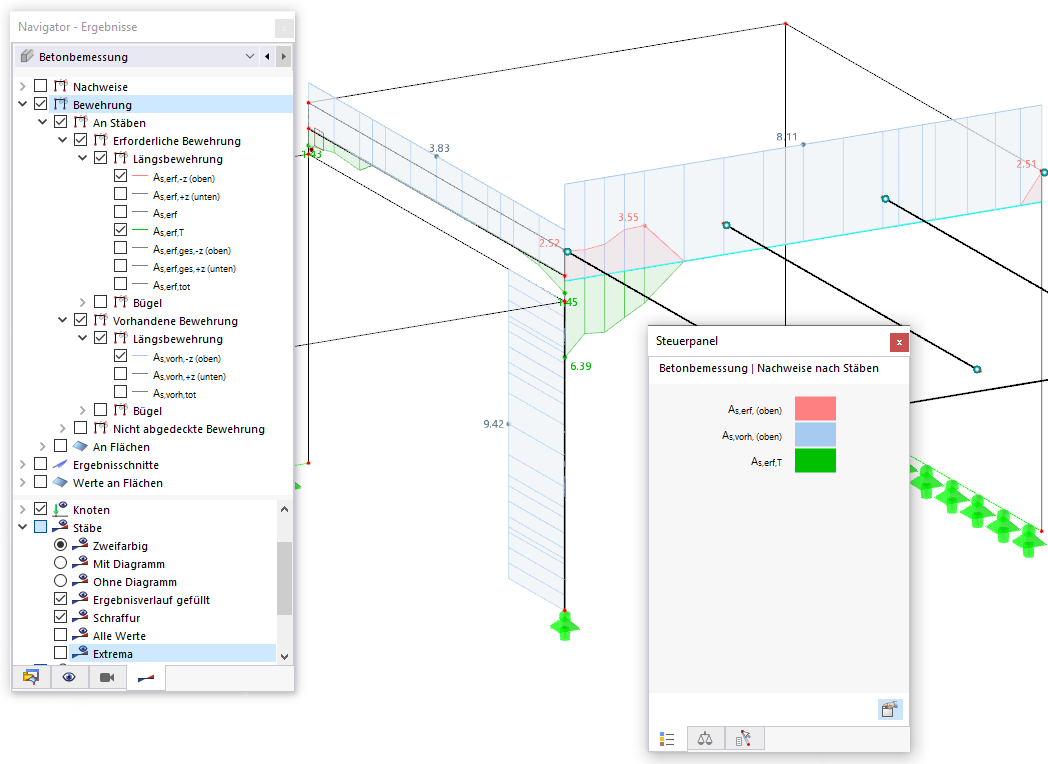The width and height of the screenshot is (1048, 764).
Task: Click the 9.42 value label in model
Action: [493, 424]
